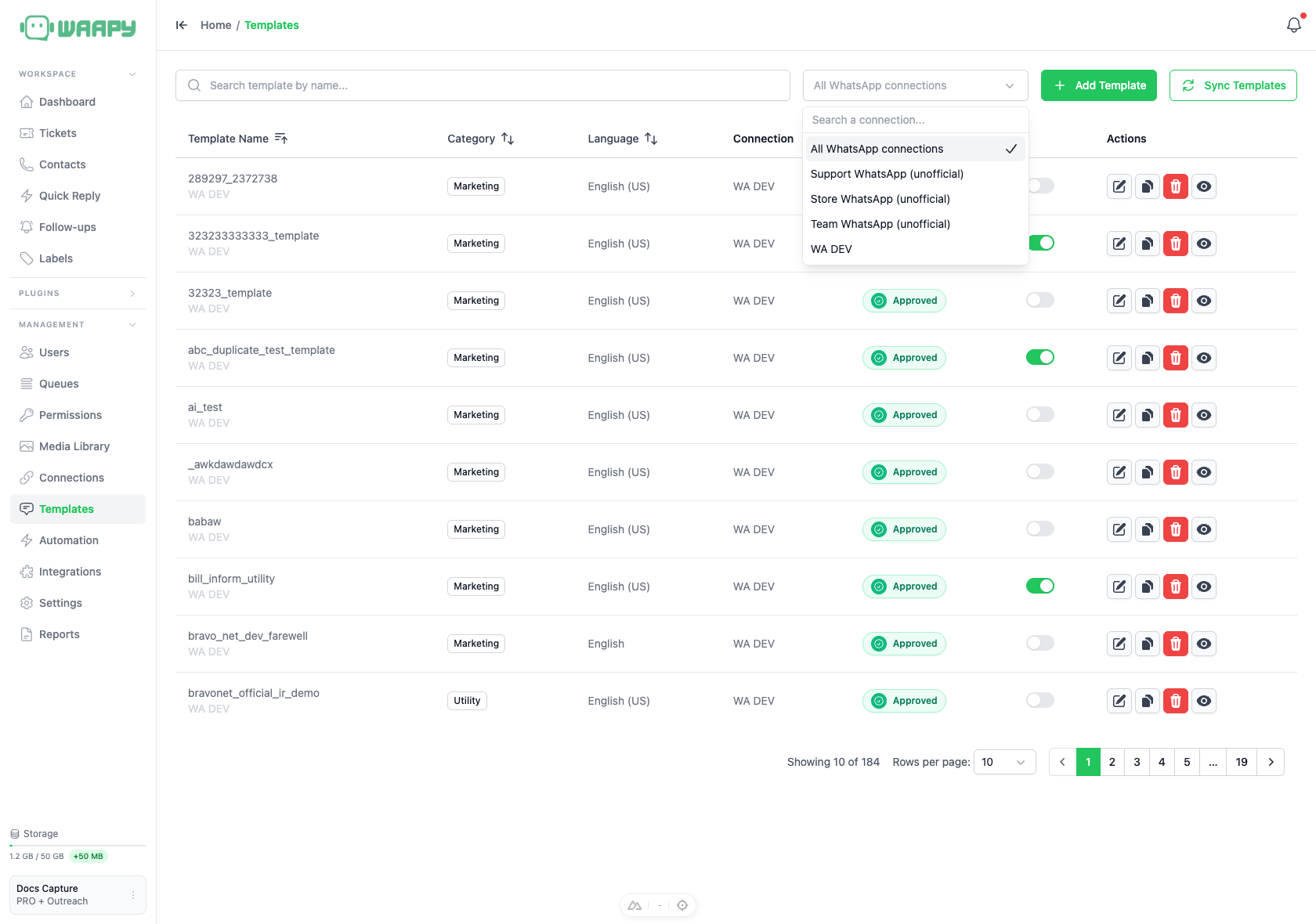Viewport: 1316px width, 924px height.
Task: Disable the 323233333333_template switch
Action: pos(1040,243)
